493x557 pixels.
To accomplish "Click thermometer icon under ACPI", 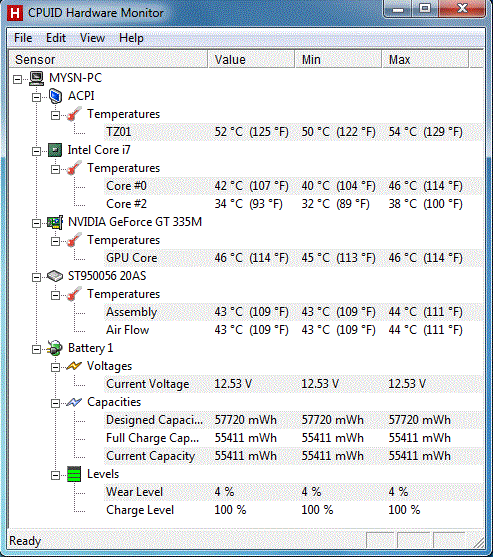I will pyautogui.click(x=74, y=114).
